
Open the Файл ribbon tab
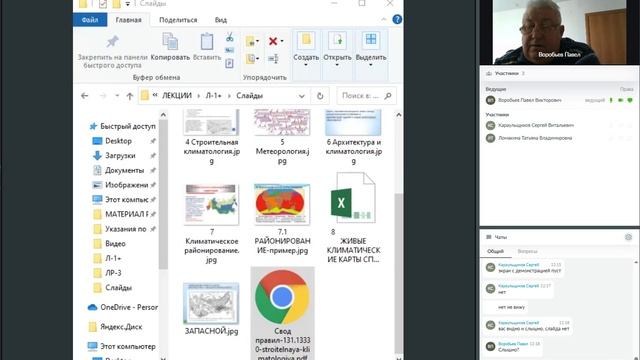[90, 20]
